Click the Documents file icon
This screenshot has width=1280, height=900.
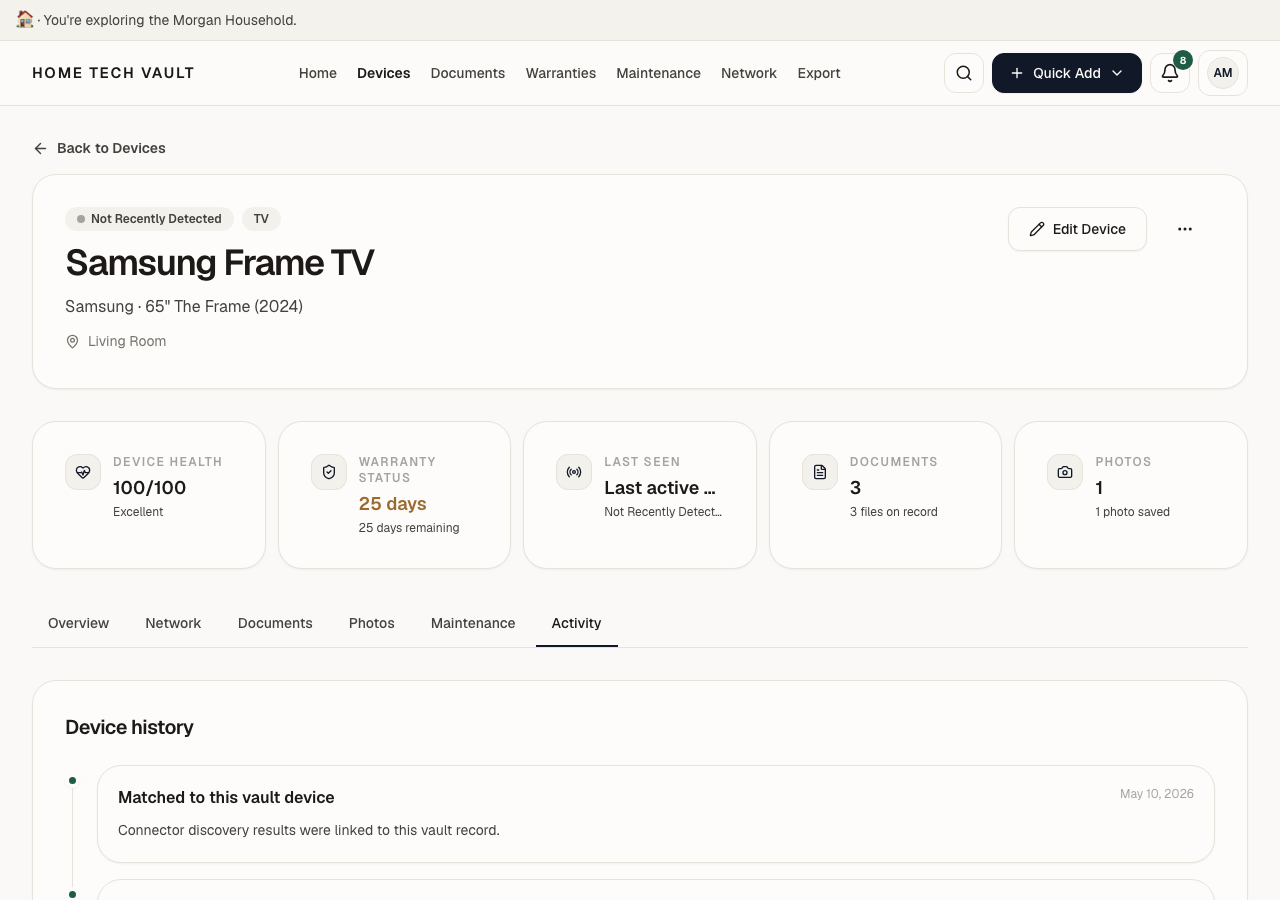820,472
